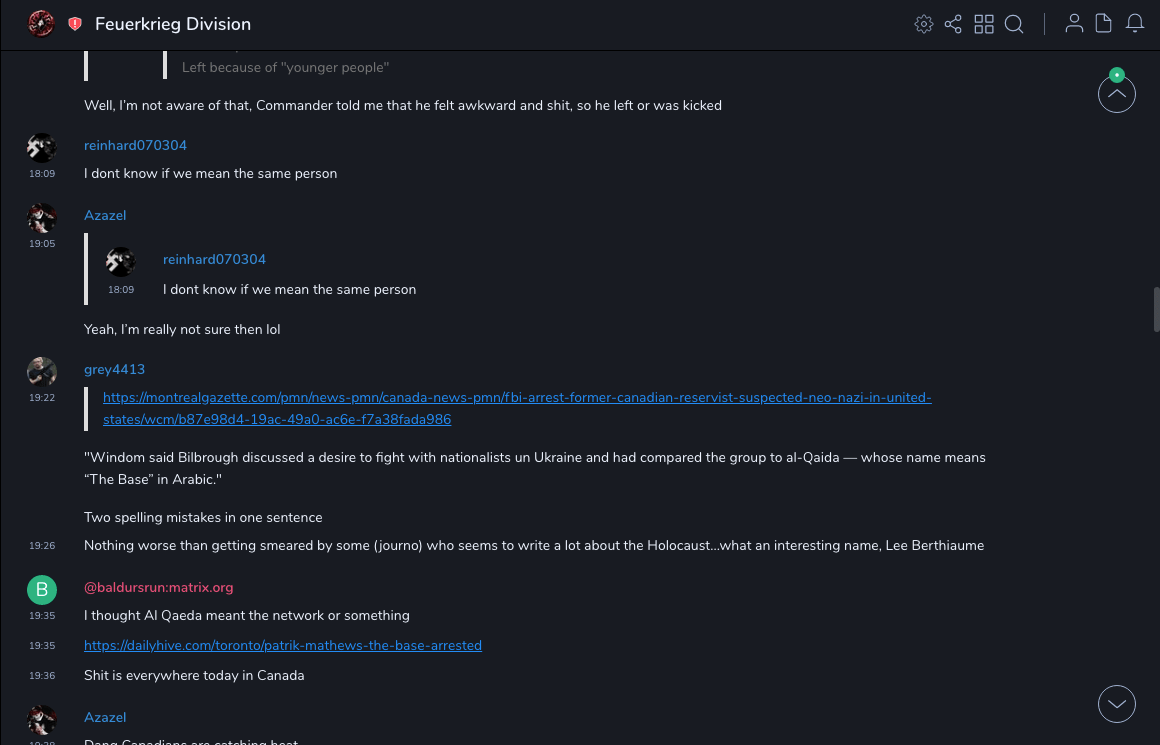Viewport: 1160px width, 745px height.
Task: Open the dailyhive.com Patrik Mathews link
Action: click(283, 646)
